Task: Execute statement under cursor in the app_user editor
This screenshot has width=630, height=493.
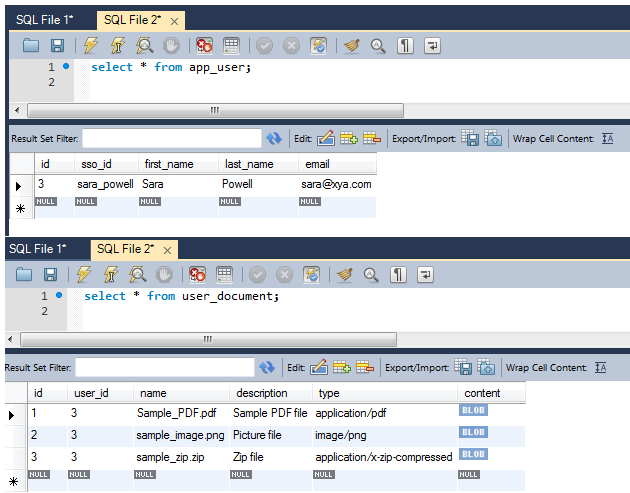Action: click(x=118, y=46)
